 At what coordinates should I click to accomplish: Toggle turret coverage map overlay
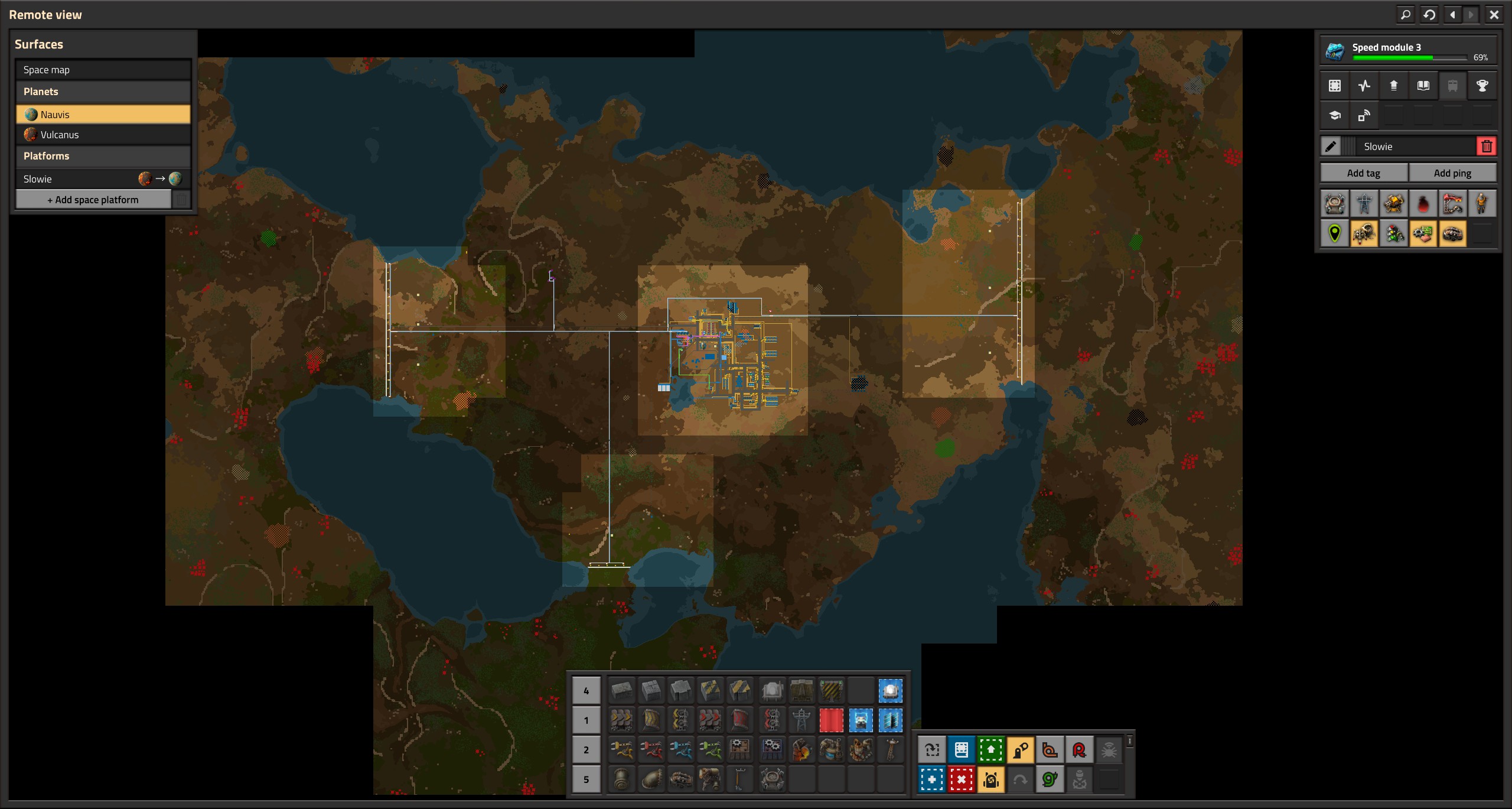(x=1393, y=204)
